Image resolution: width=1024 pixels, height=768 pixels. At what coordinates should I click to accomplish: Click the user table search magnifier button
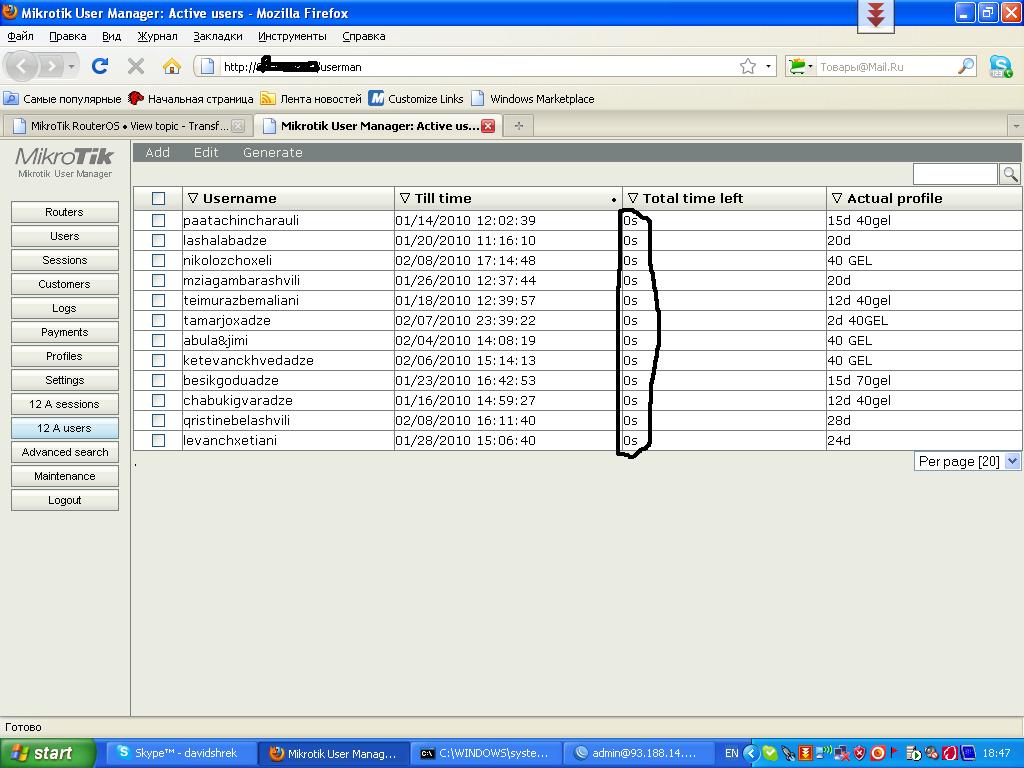(1010, 174)
